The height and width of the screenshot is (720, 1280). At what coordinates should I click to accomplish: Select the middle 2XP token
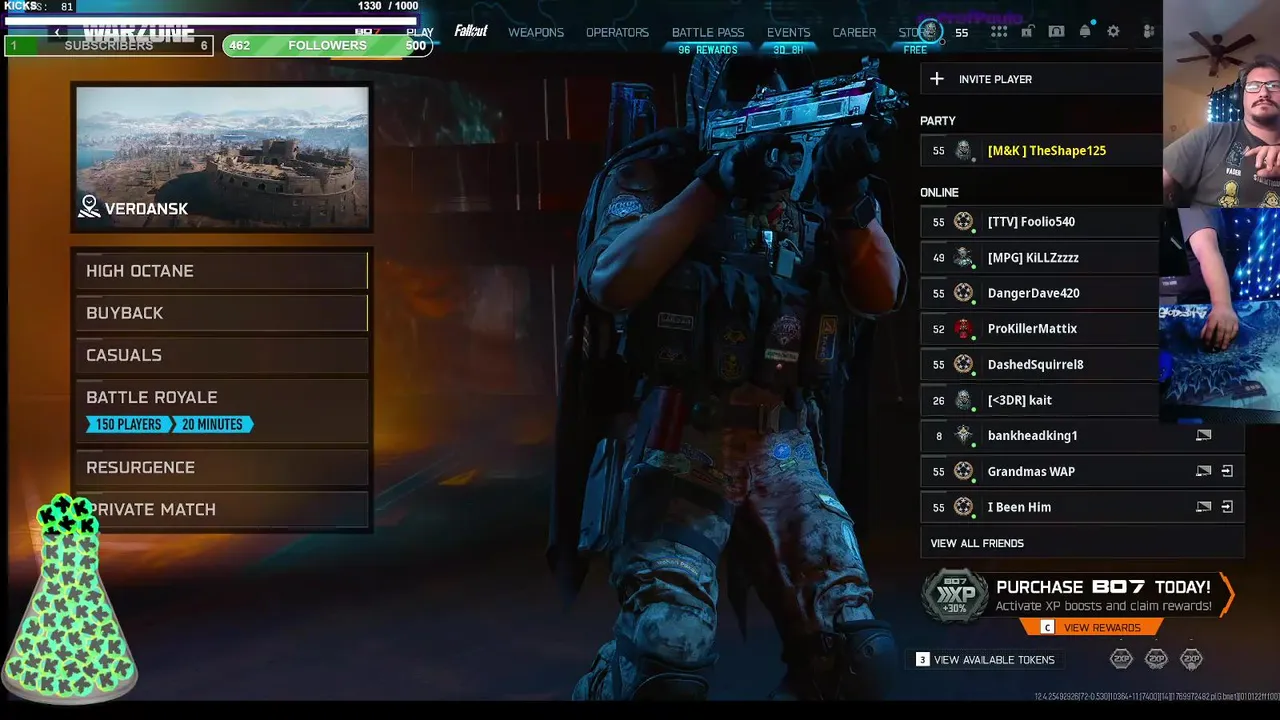1156,658
